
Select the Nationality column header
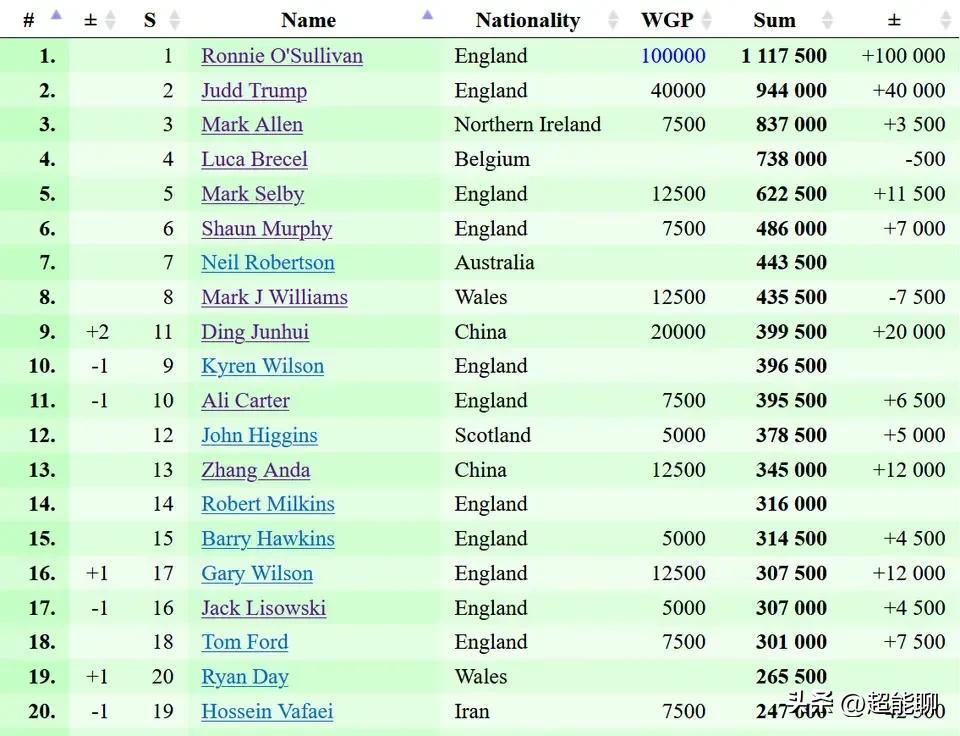coord(528,20)
